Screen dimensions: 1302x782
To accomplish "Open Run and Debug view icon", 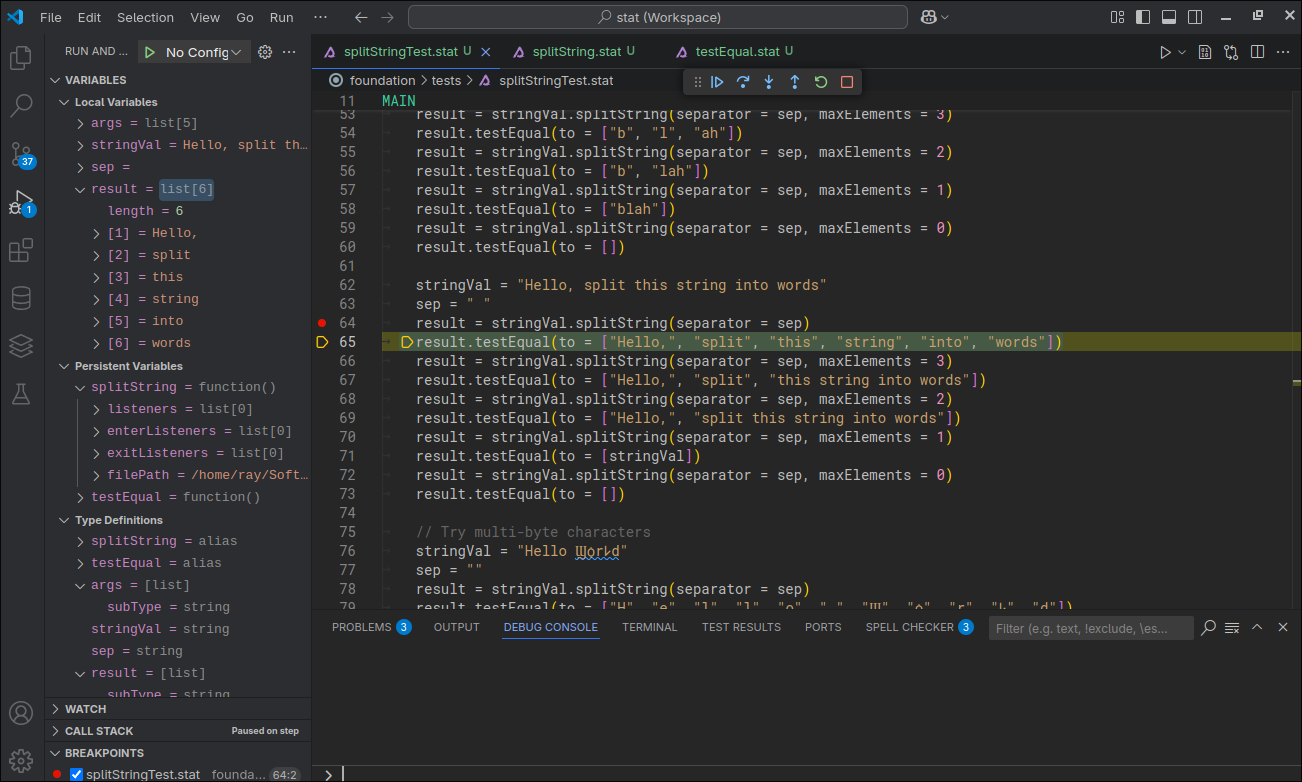I will [21, 202].
